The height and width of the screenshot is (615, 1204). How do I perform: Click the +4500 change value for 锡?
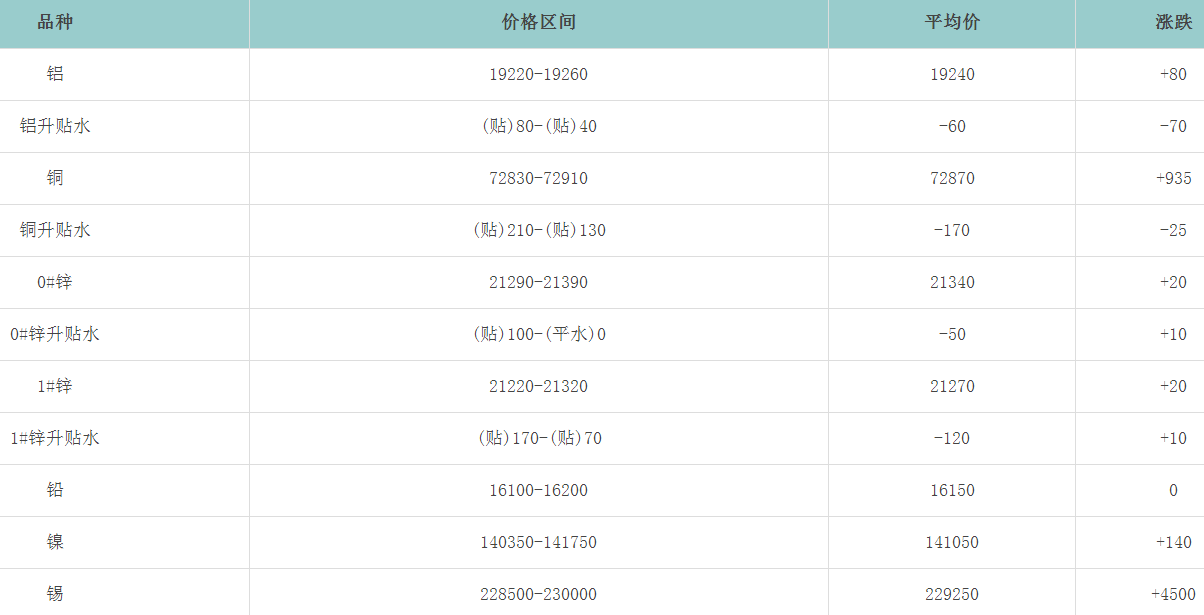click(1171, 594)
